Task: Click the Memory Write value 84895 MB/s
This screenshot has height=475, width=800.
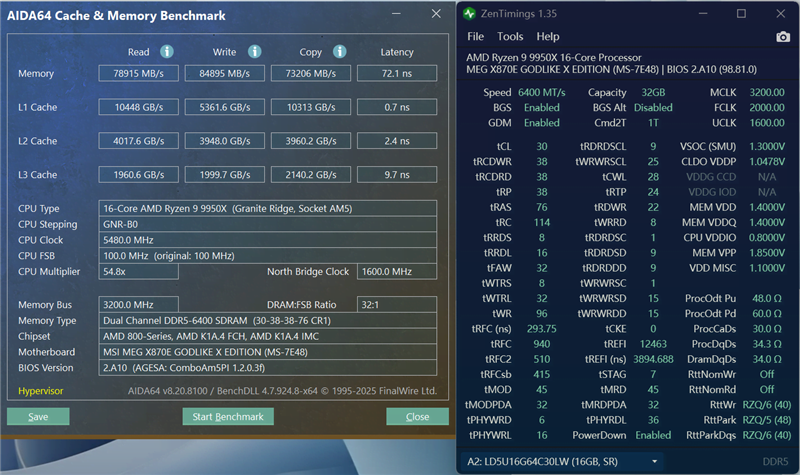Action: (x=224, y=73)
